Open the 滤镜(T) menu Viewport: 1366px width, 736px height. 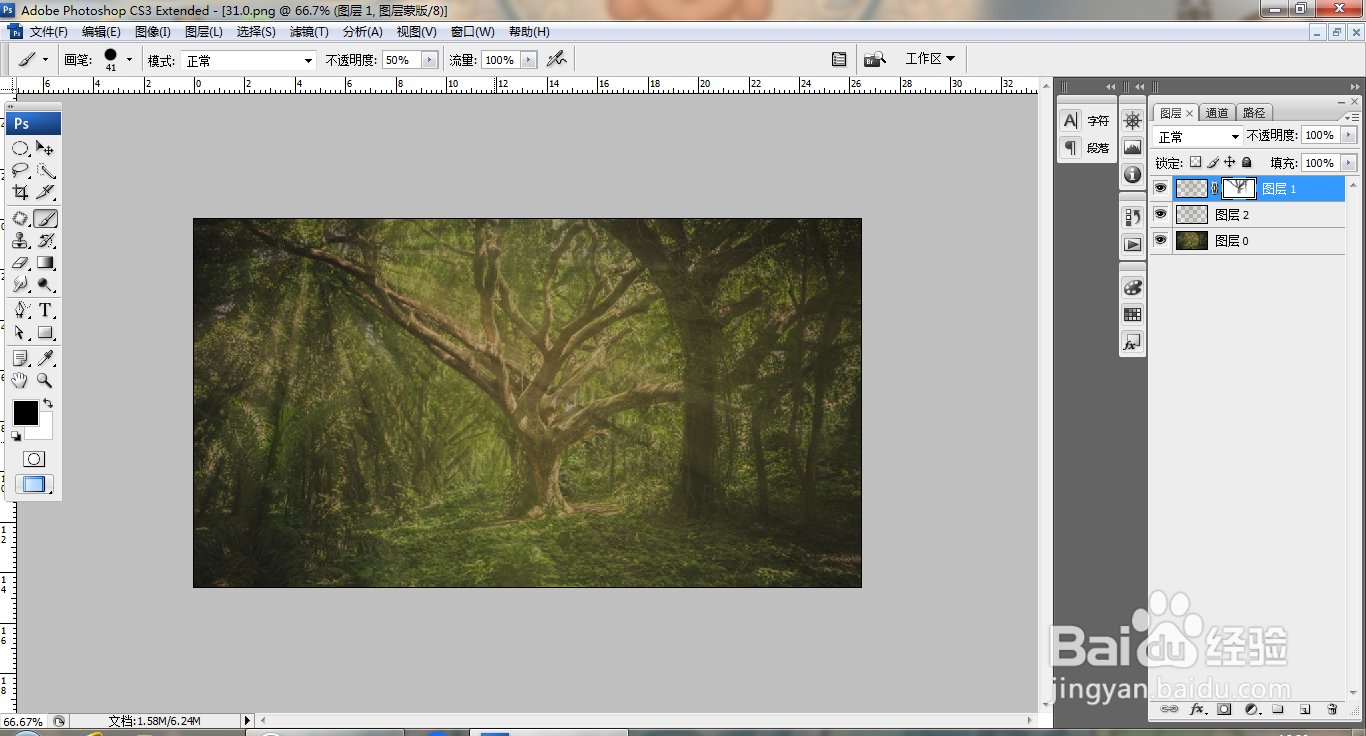pyautogui.click(x=309, y=32)
